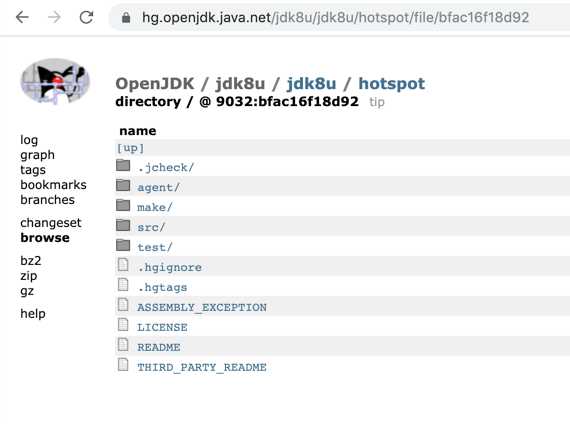Click the file icon beside LICENSE
This screenshot has height=425, width=570.
click(123, 325)
